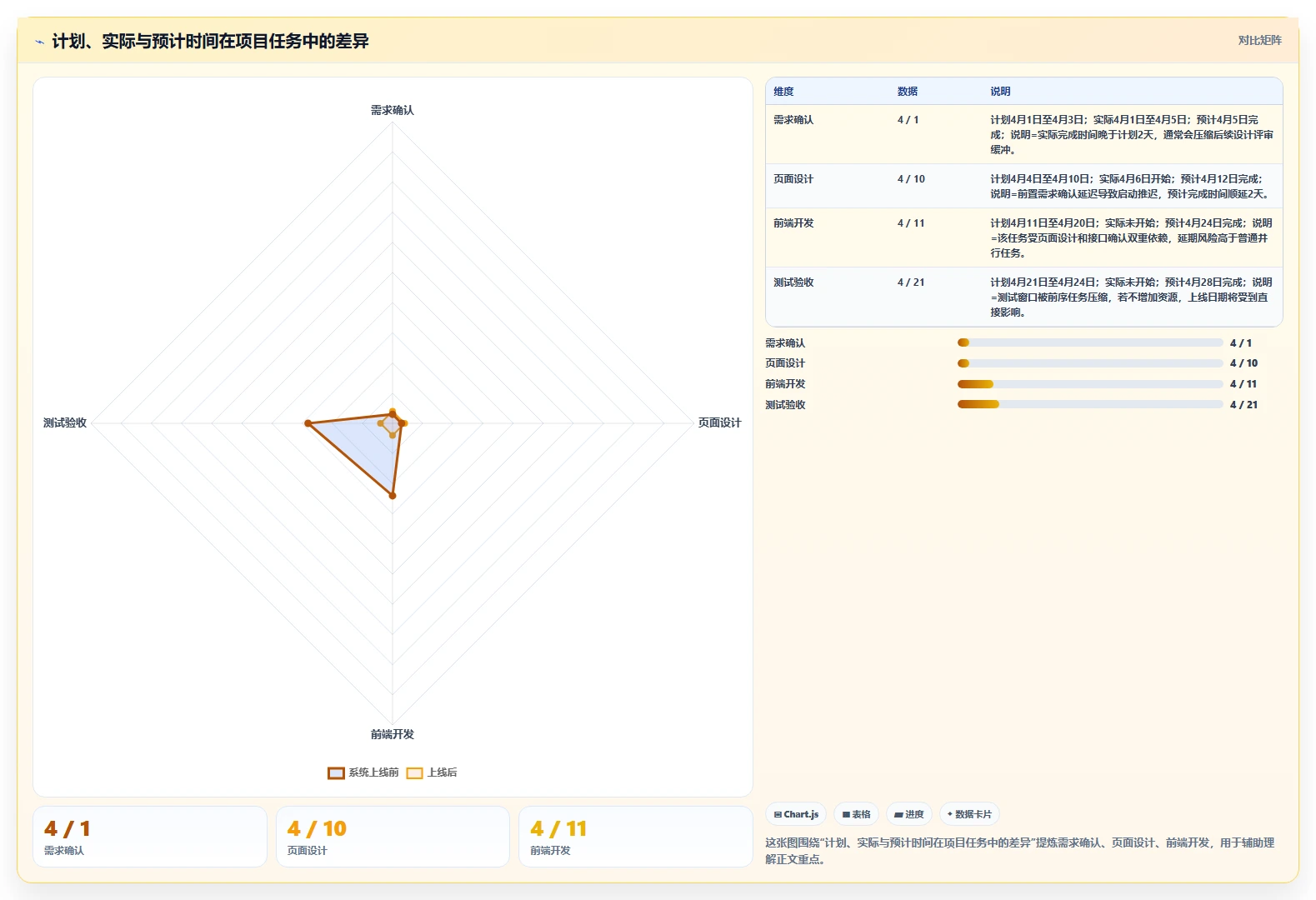Click the 对比矩阵 label at top right

tap(1259, 41)
